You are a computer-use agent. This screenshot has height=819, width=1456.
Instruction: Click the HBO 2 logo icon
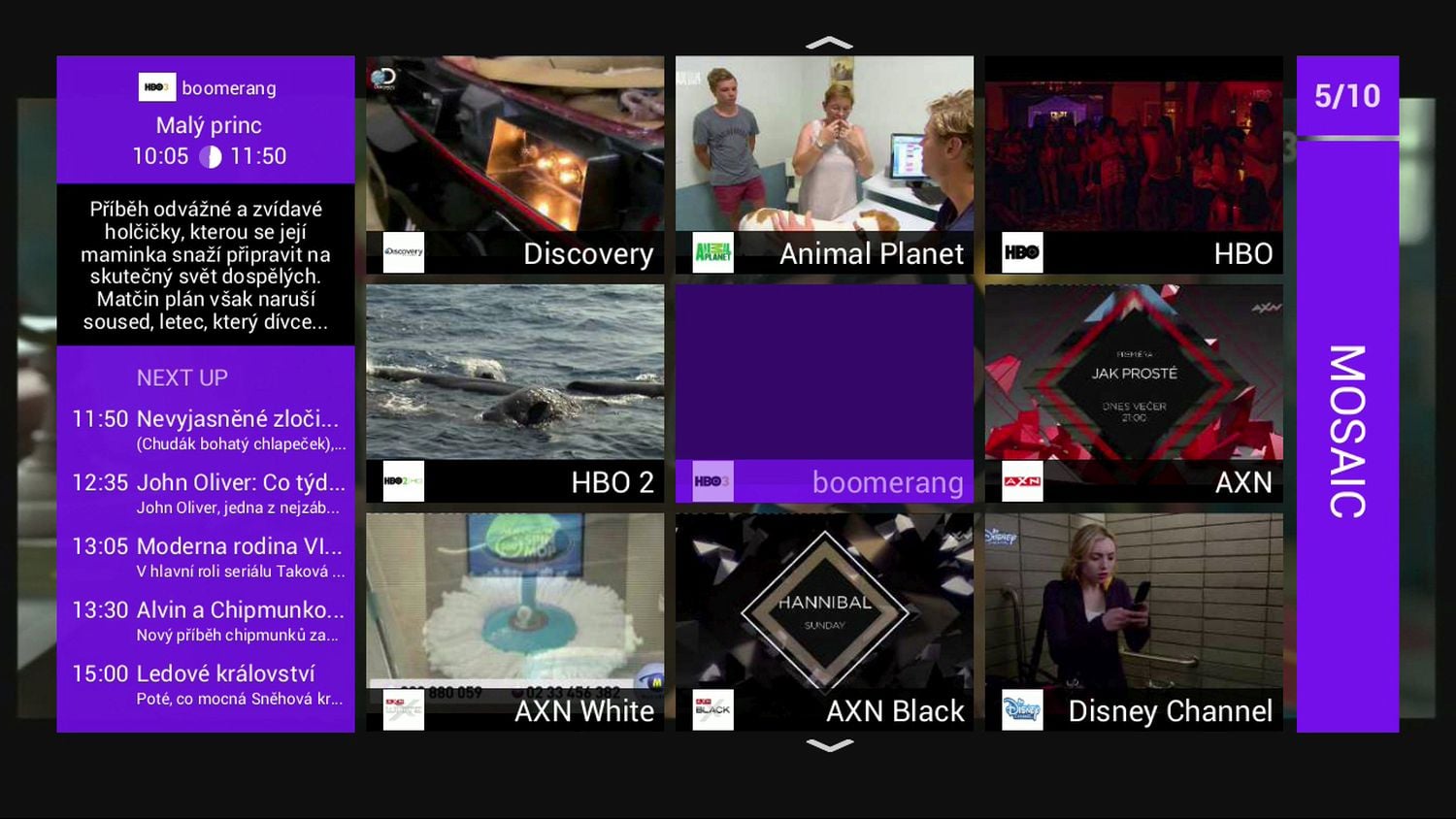tap(404, 481)
